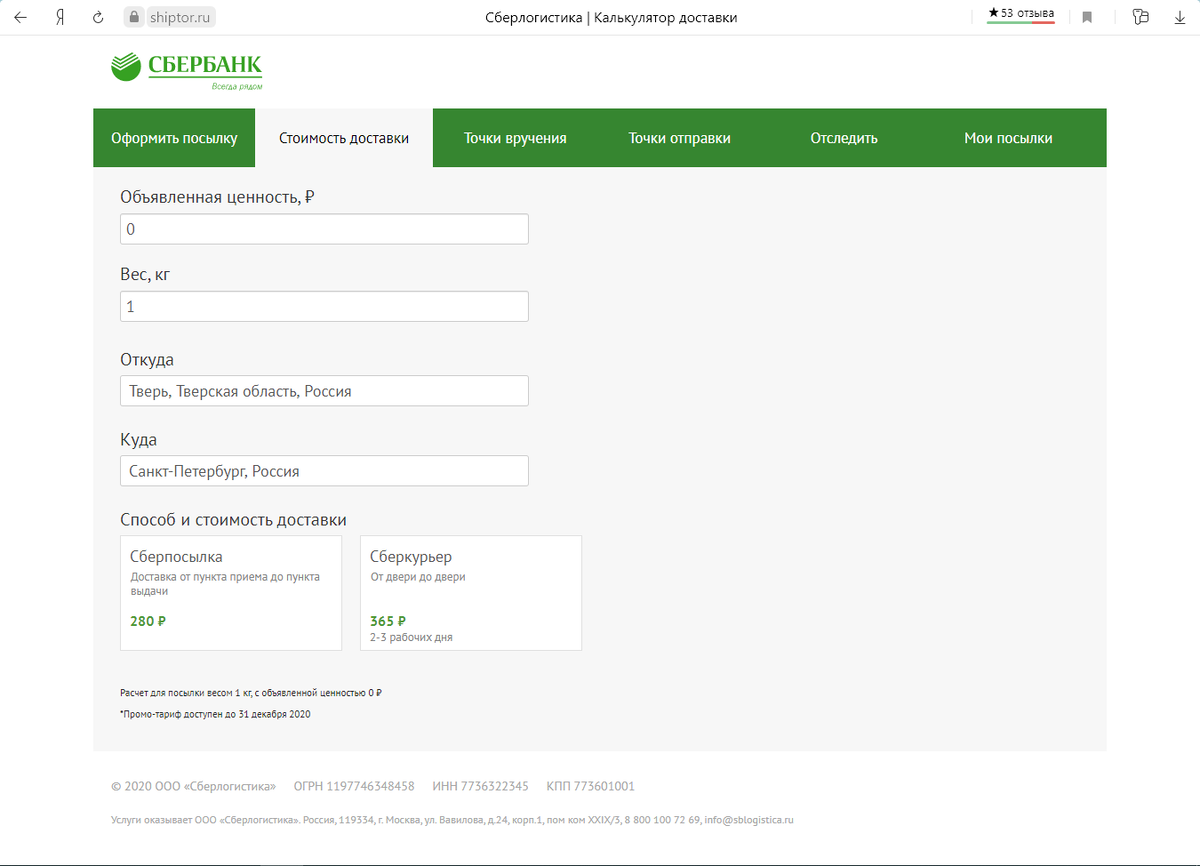1200x866 pixels.
Task: Switch to the Точки отправки tab
Action: click(x=680, y=138)
